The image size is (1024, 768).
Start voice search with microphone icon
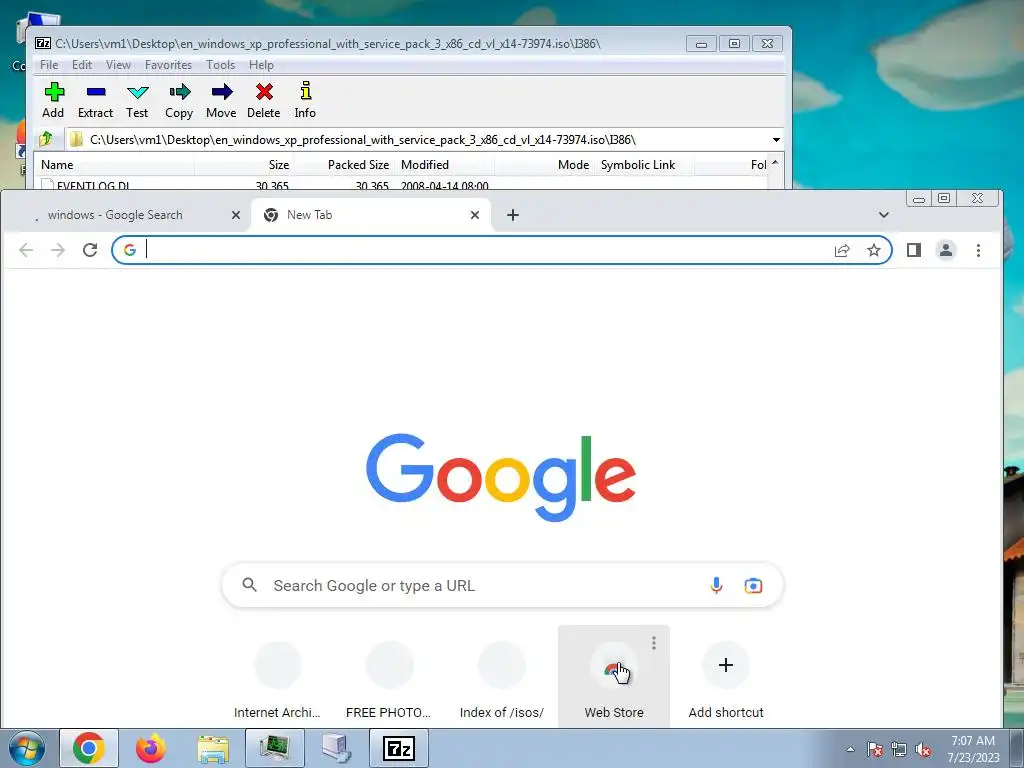pos(716,586)
